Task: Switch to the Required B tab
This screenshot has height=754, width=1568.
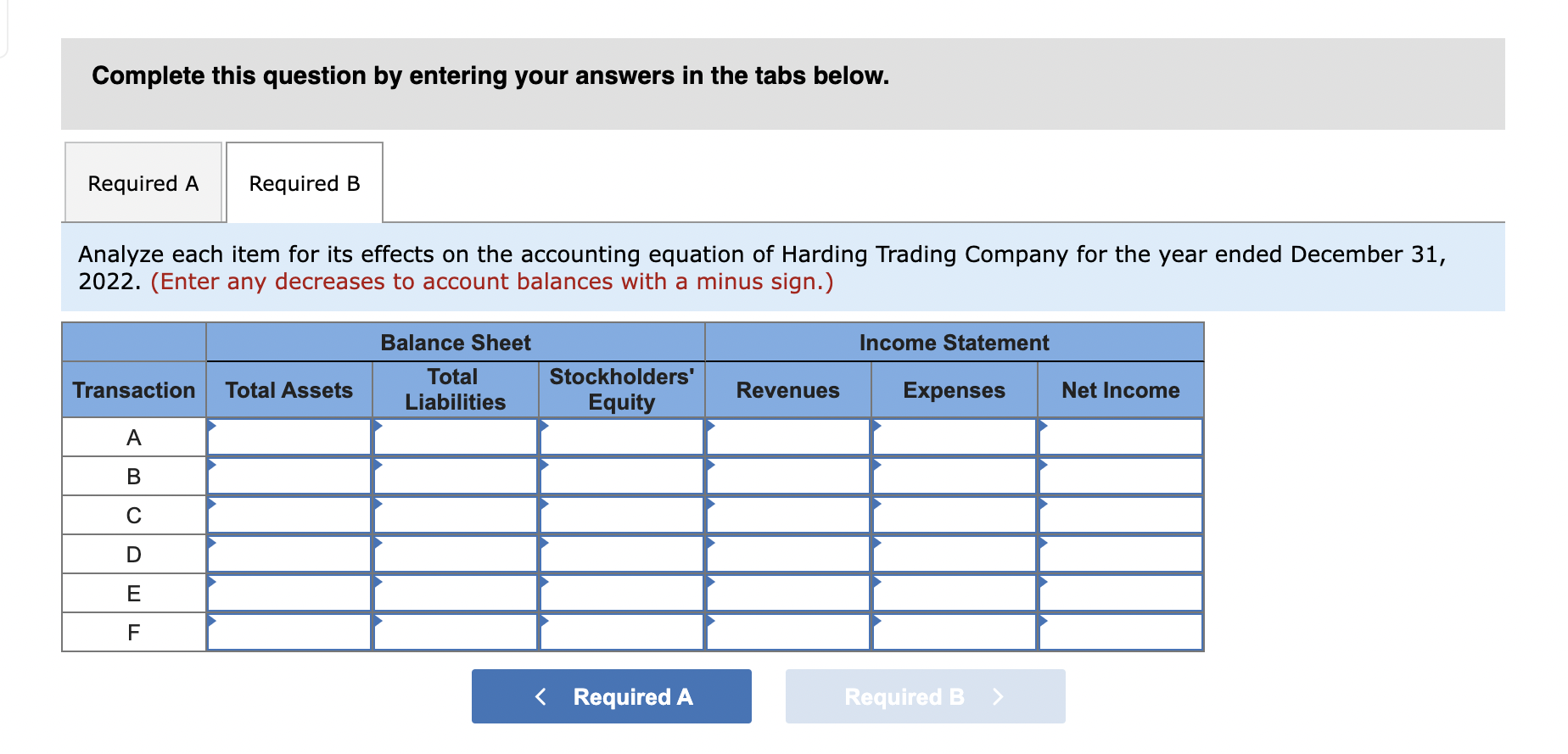Action: pyautogui.click(x=304, y=182)
